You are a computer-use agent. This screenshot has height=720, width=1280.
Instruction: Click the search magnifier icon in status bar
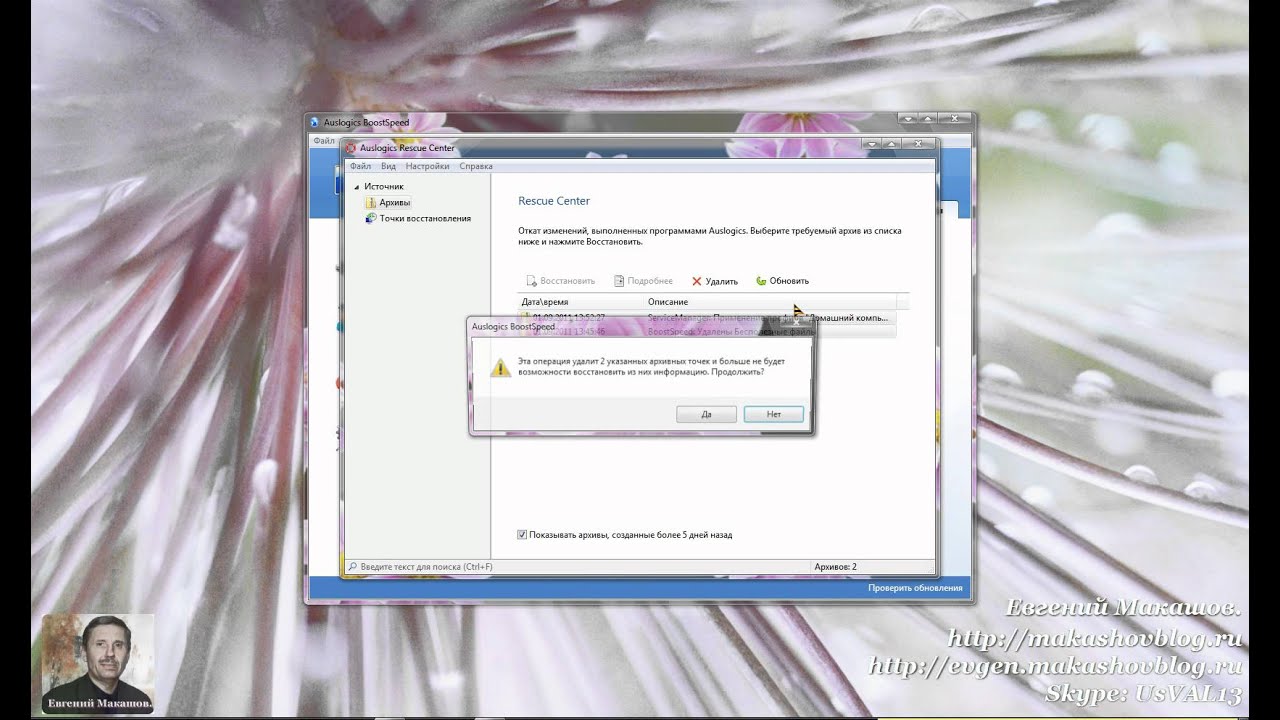[352, 567]
